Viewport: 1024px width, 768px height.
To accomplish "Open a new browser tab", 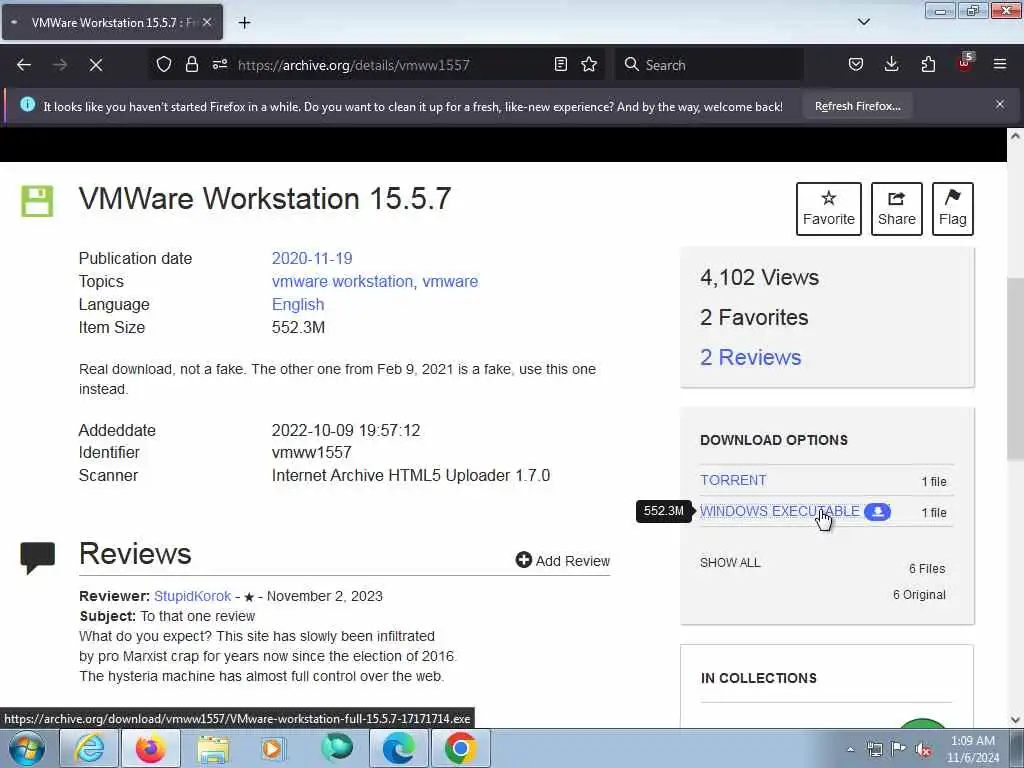I will coord(244,23).
